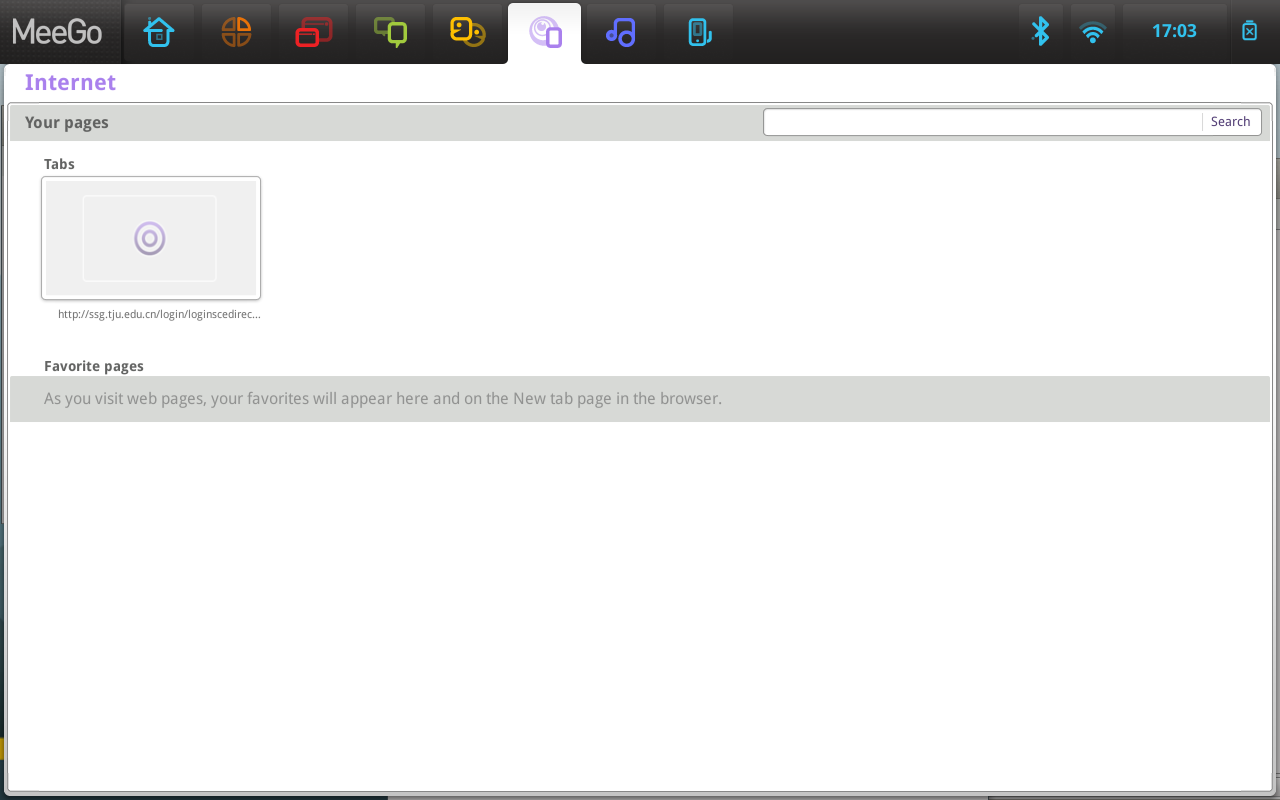The width and height of the screenshot is (1280, 800).
Task: Open the Zones panel icon
Action: click(x=236, y=32)
